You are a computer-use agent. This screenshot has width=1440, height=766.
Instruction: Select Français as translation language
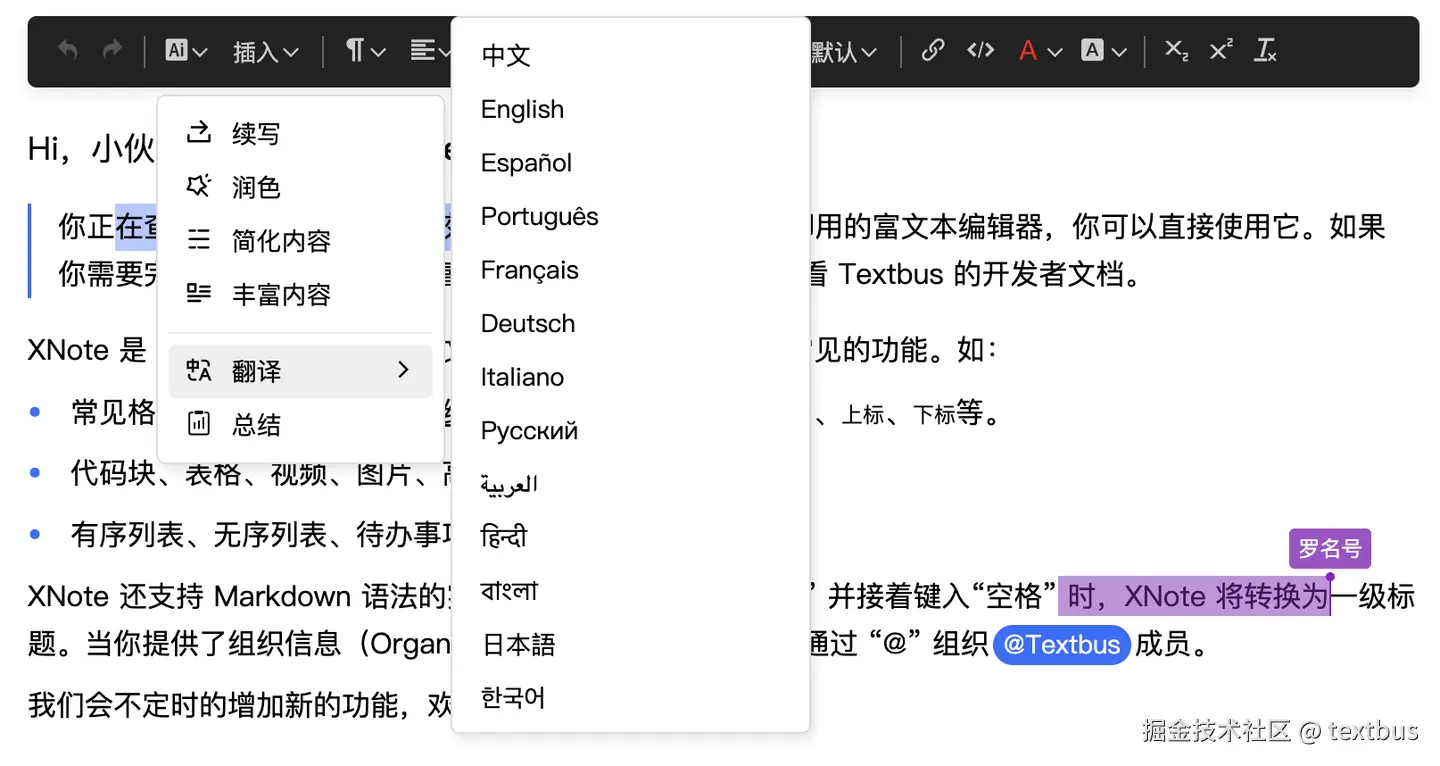(630, 270)
